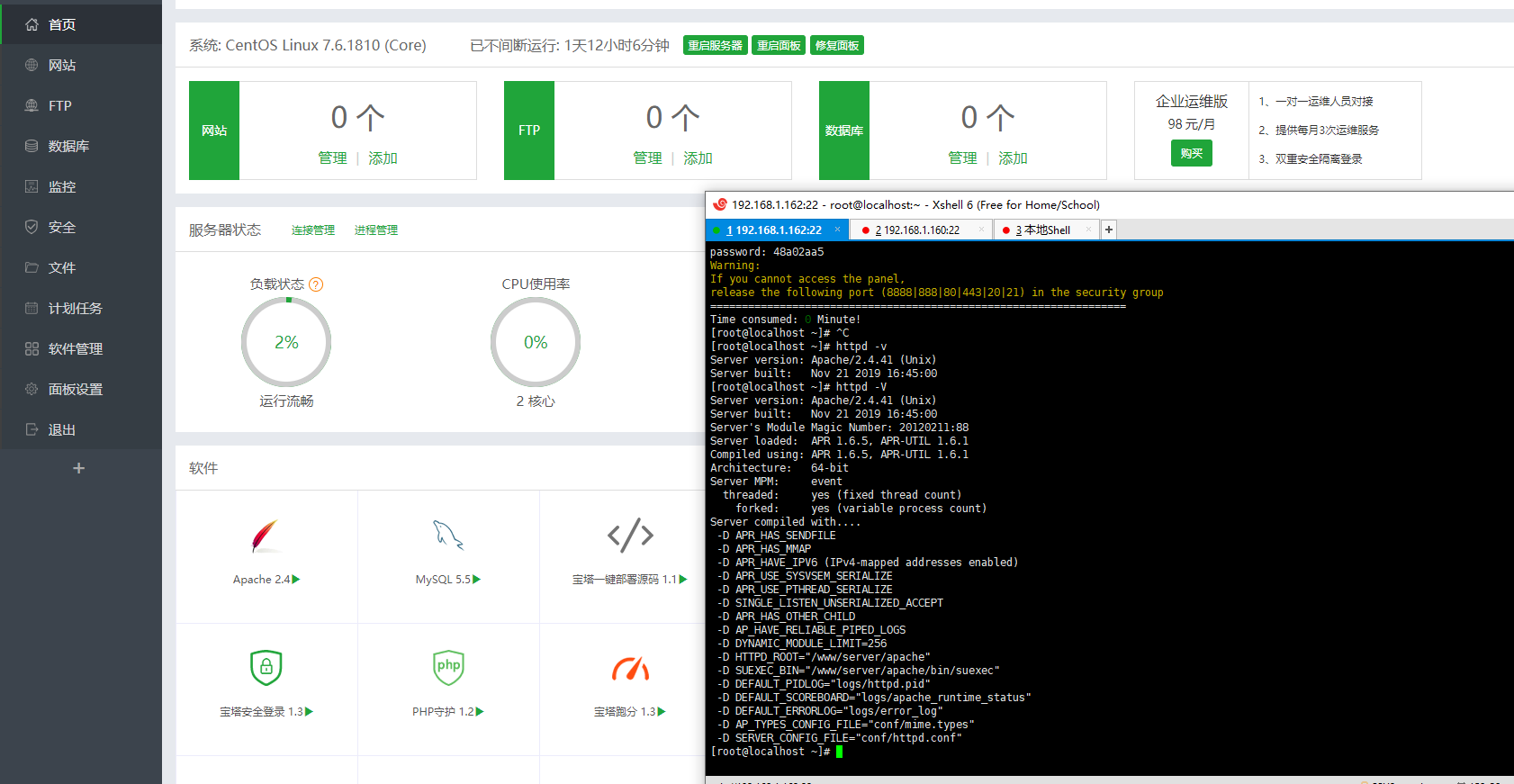Open the 宝塔安全登录 shield lock icon
The width and height of the screenshot is (1514, 784).
click(x=266, y=667)
